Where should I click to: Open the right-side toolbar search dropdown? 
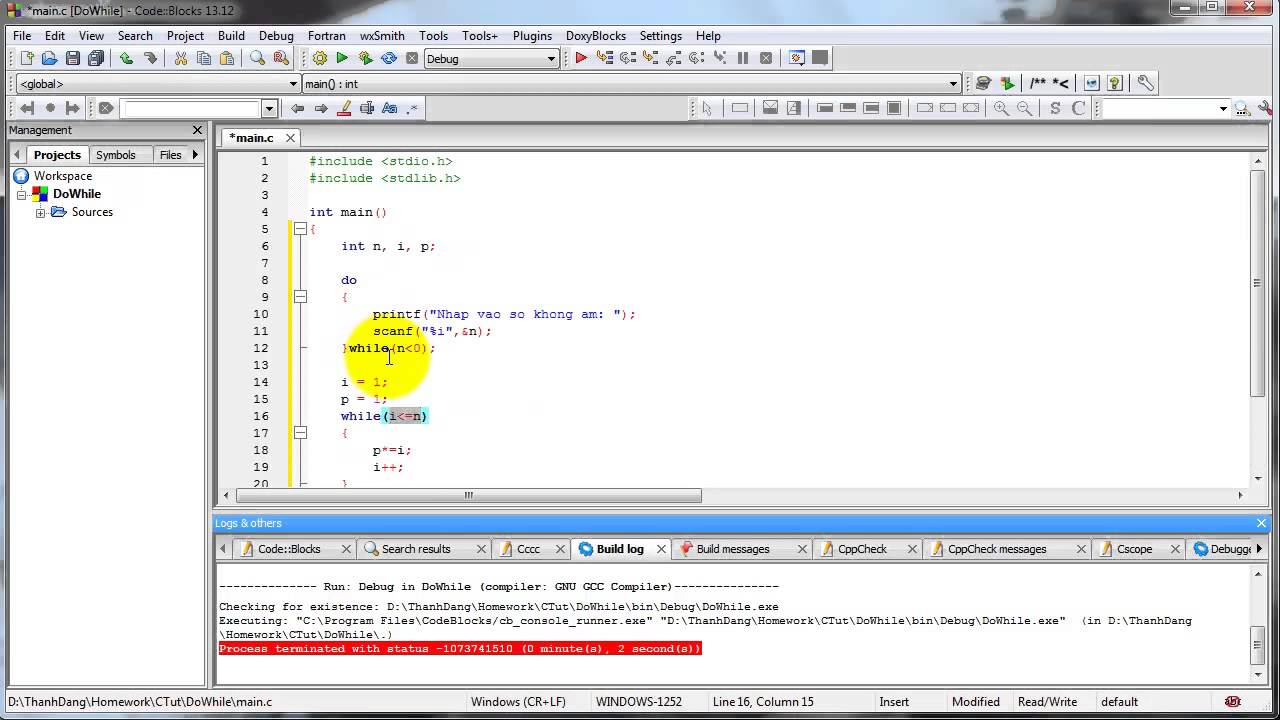1223,108
